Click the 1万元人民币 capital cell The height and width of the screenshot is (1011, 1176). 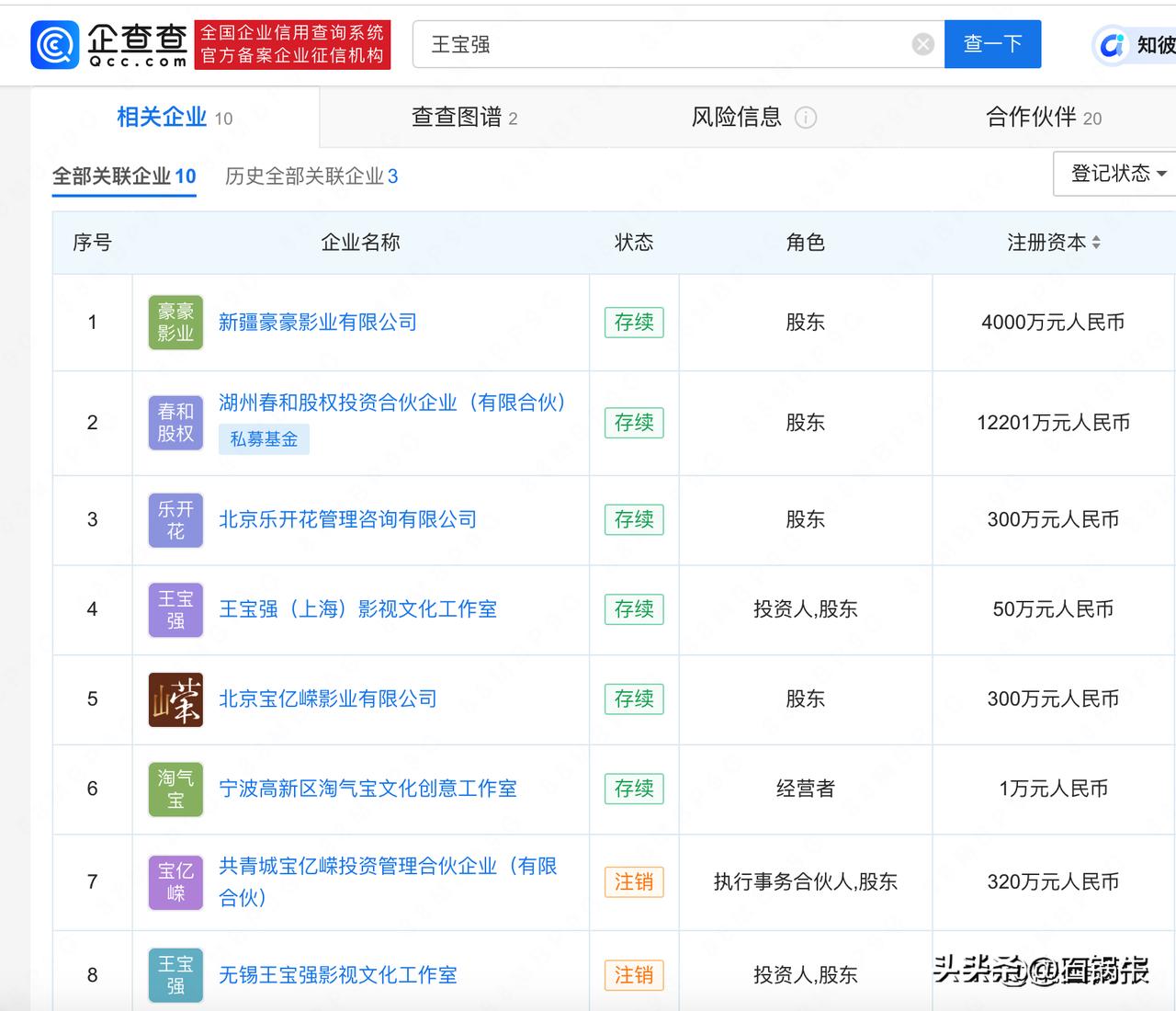(x=1053, y=789)
